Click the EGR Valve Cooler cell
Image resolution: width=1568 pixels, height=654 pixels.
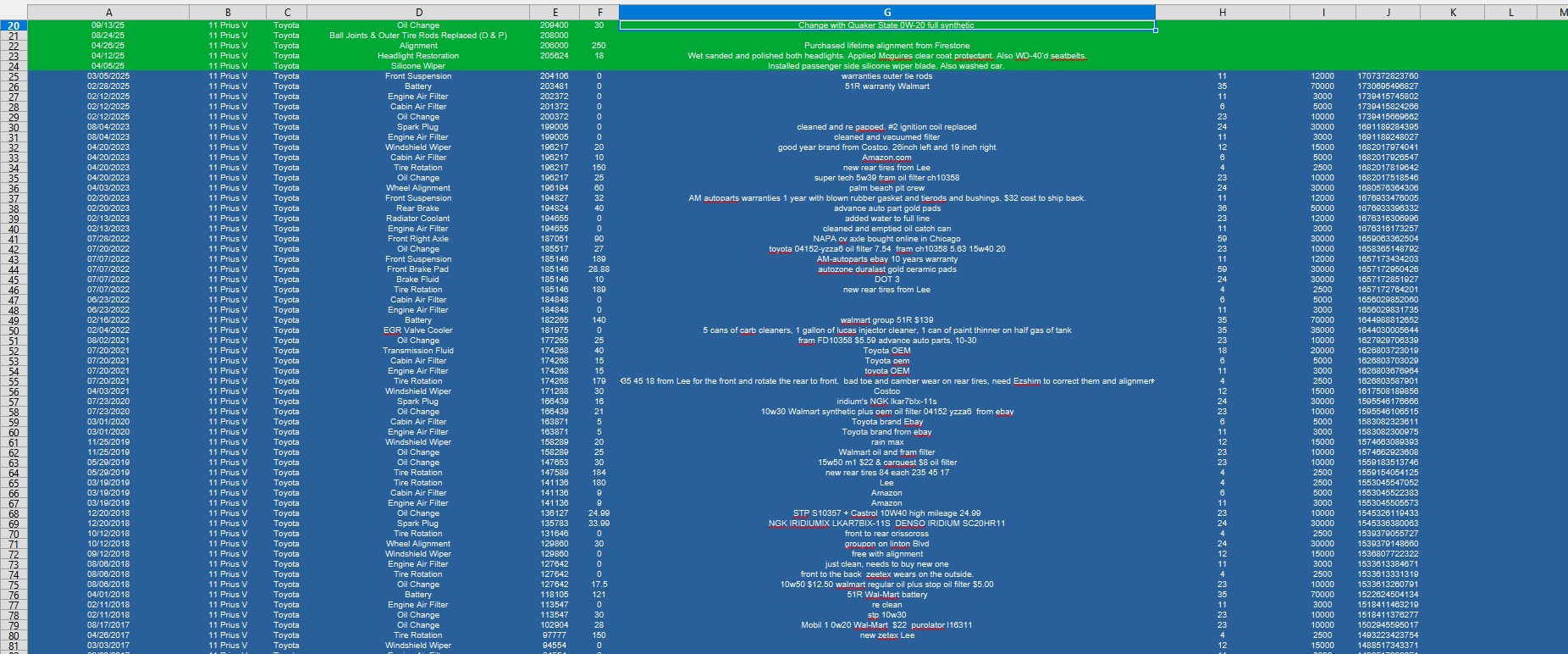pos(418,330)
